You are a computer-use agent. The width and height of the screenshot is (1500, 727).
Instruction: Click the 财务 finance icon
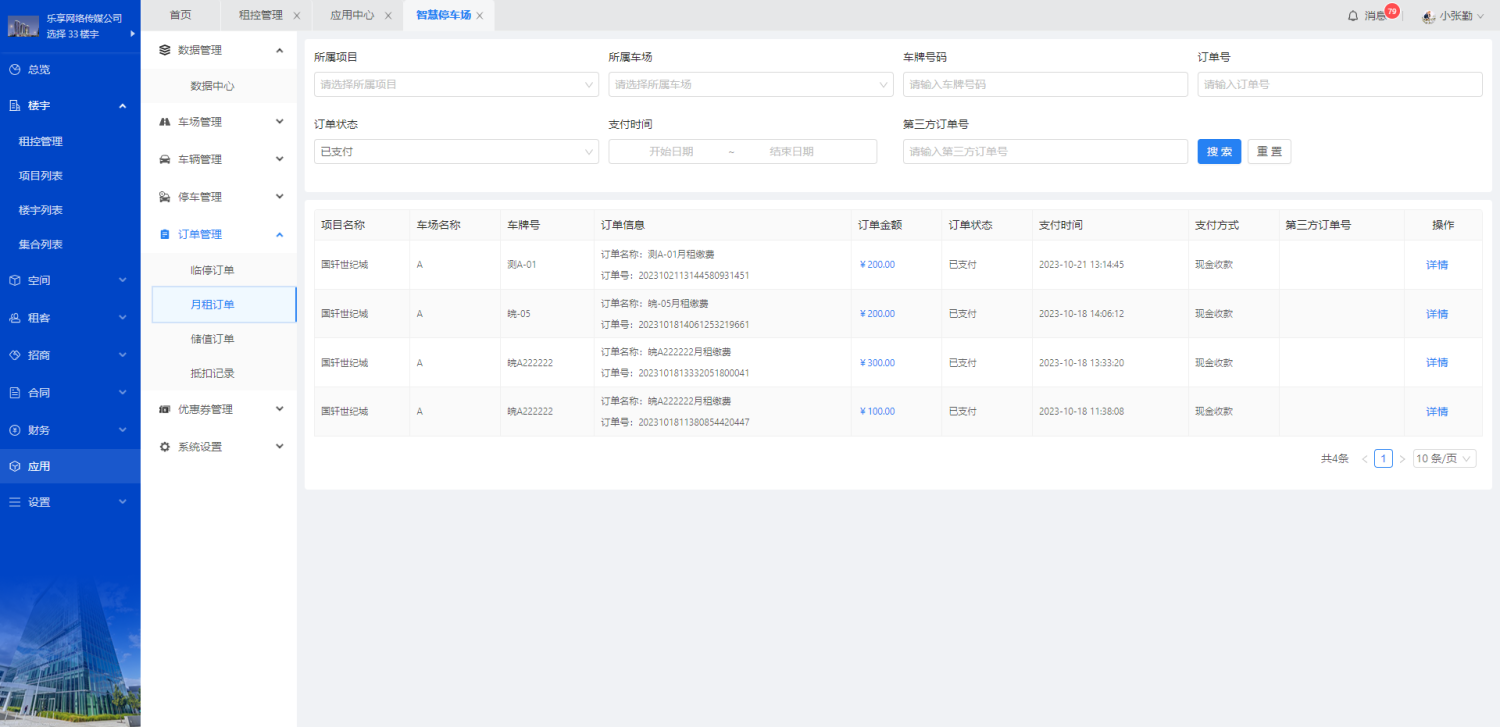[x=15, y=430]
